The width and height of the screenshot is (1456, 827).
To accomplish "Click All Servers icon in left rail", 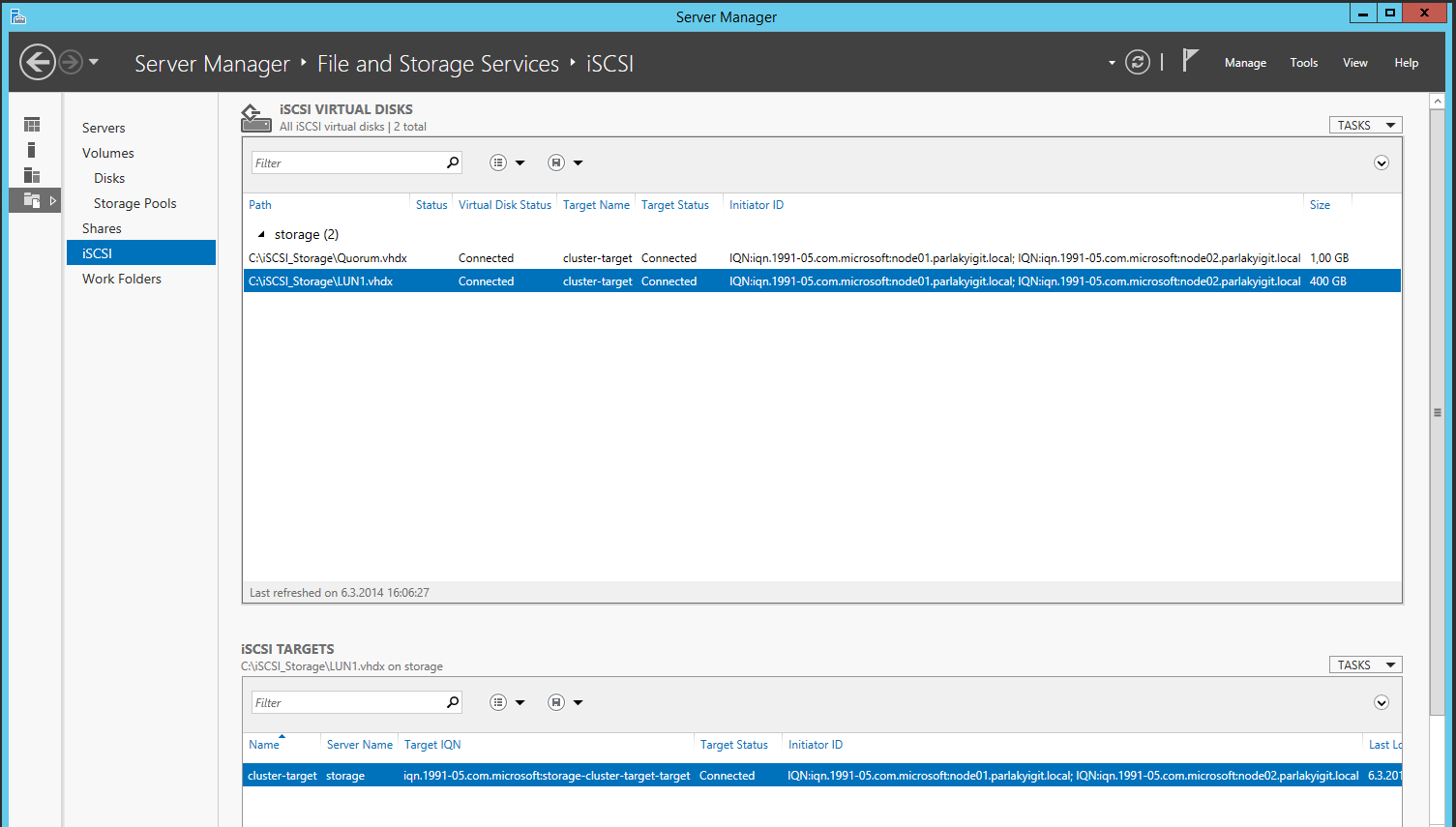I will tap(32, 175).
